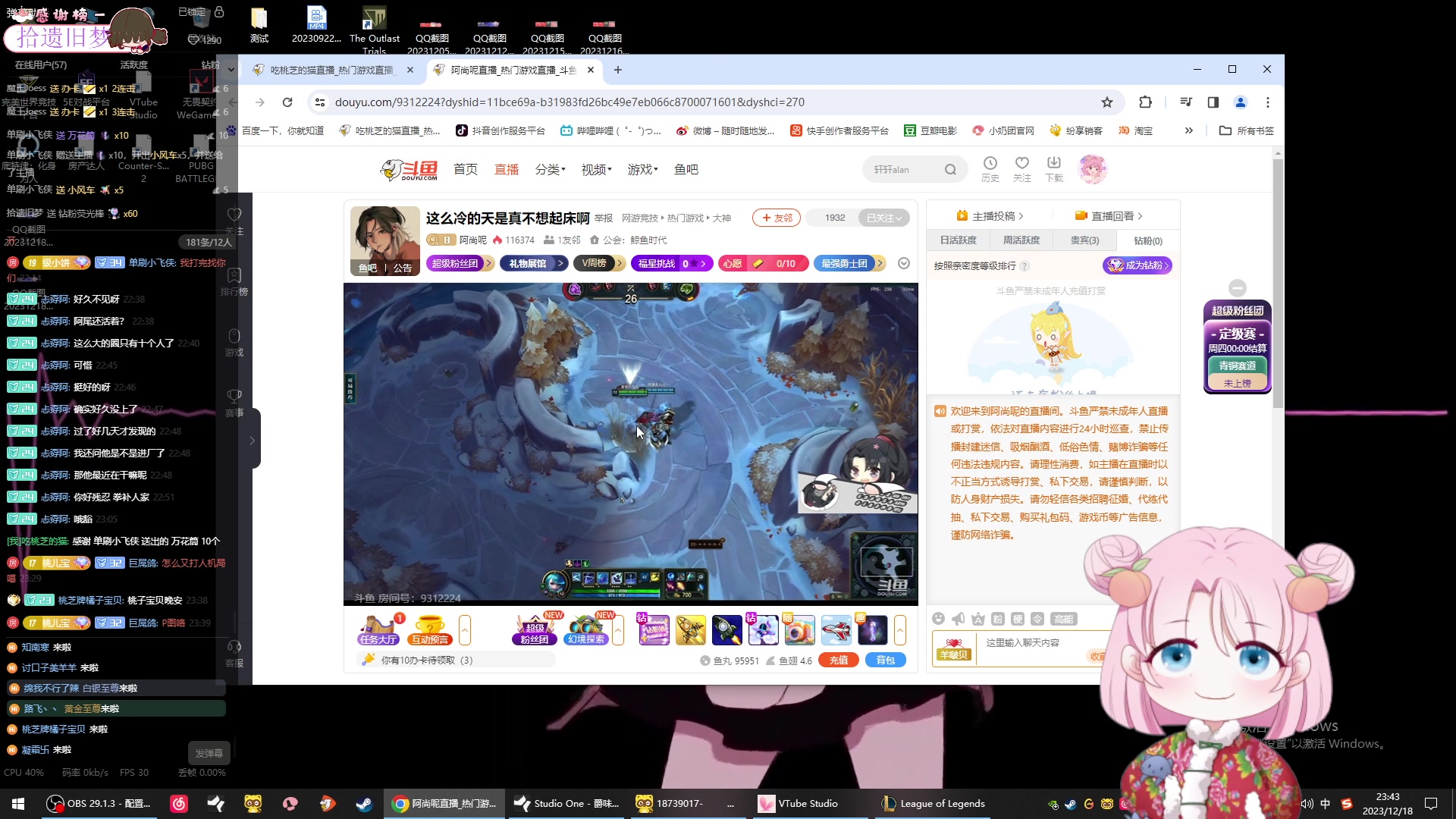Click the 充值 recharge button
Image resolution: width=1456 pixels, height=819 pixels.
tap(839, 661)
